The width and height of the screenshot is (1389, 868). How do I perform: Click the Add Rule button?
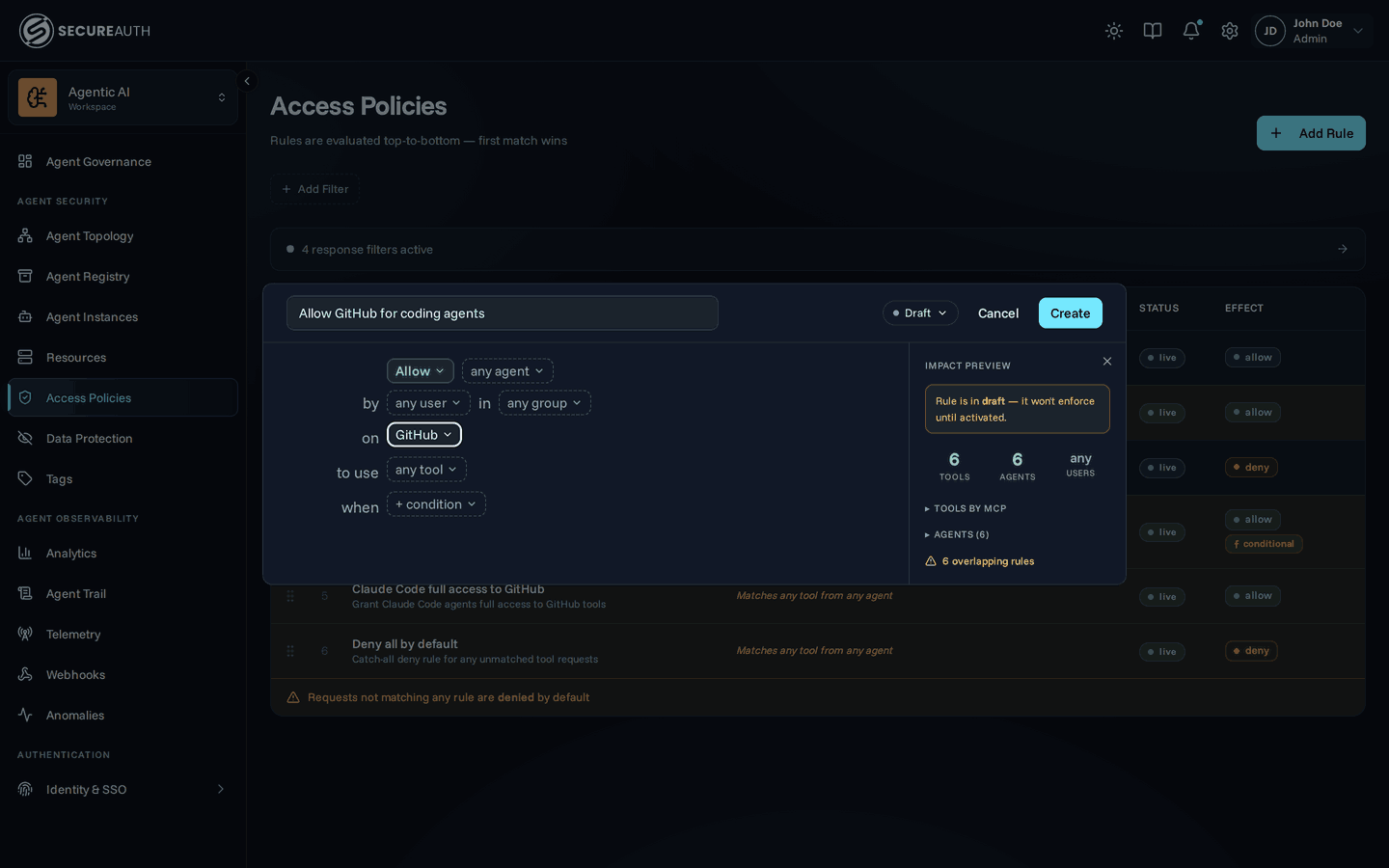tap(1311, 133)
